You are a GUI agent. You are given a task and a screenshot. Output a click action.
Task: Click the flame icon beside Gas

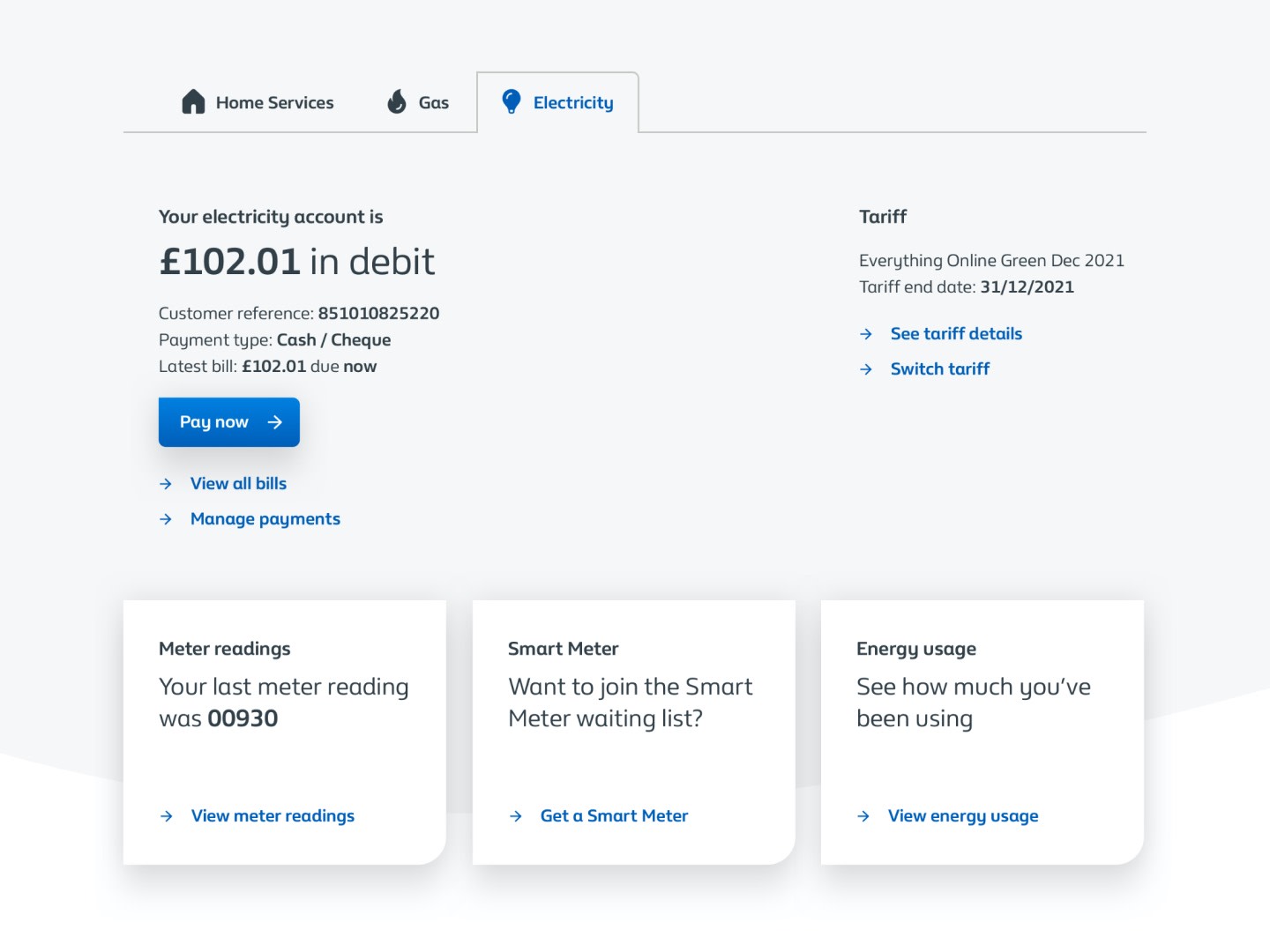click(x=397, y=102)
